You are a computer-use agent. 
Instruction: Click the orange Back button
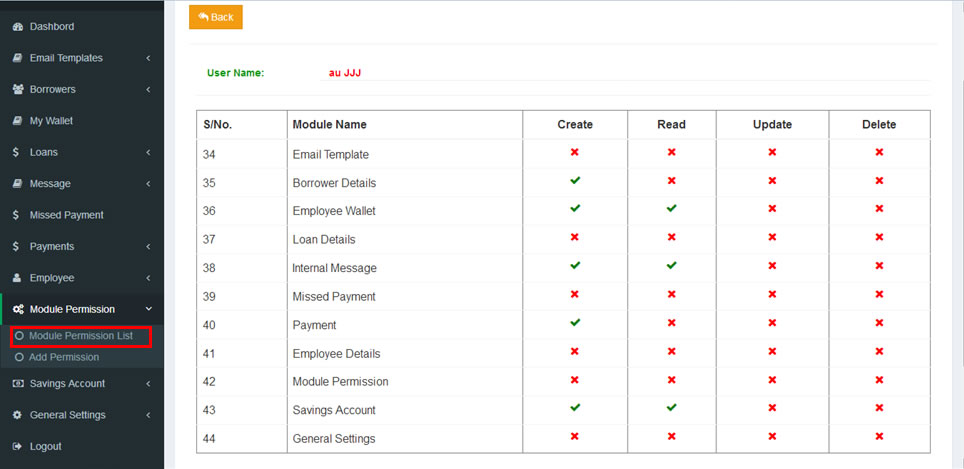coord(215,17)
